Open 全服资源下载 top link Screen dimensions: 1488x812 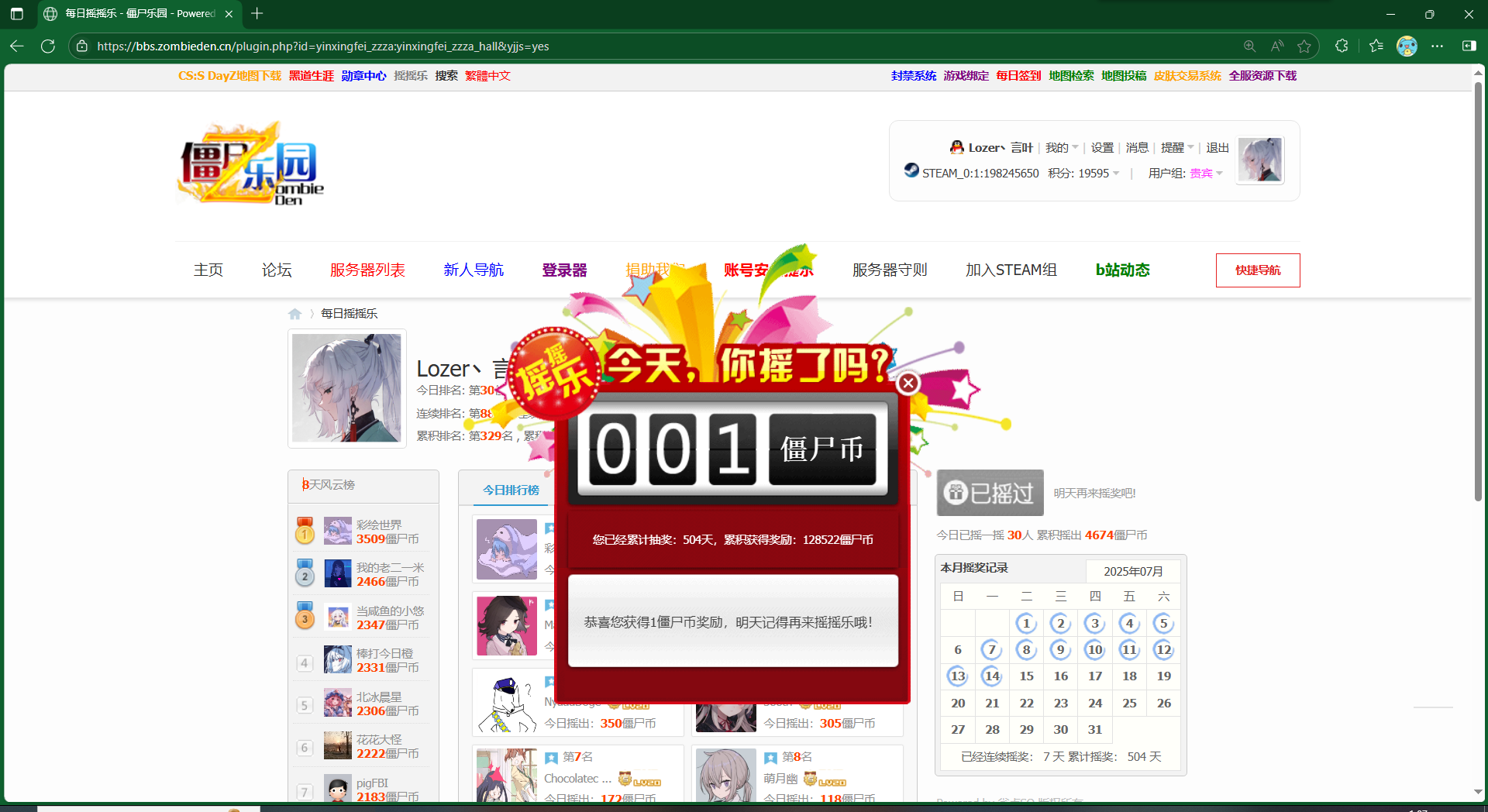[x=1262, y=76]
